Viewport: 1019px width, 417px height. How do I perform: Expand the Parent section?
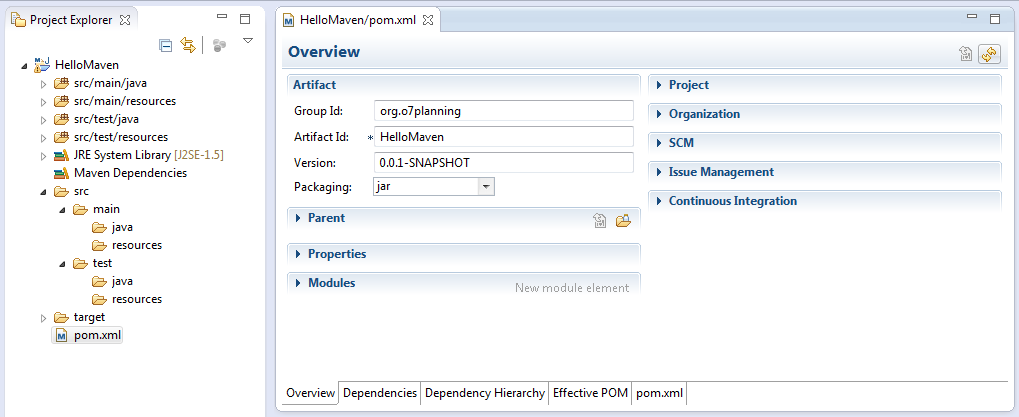pyautogui.click(x=298, y=218)
